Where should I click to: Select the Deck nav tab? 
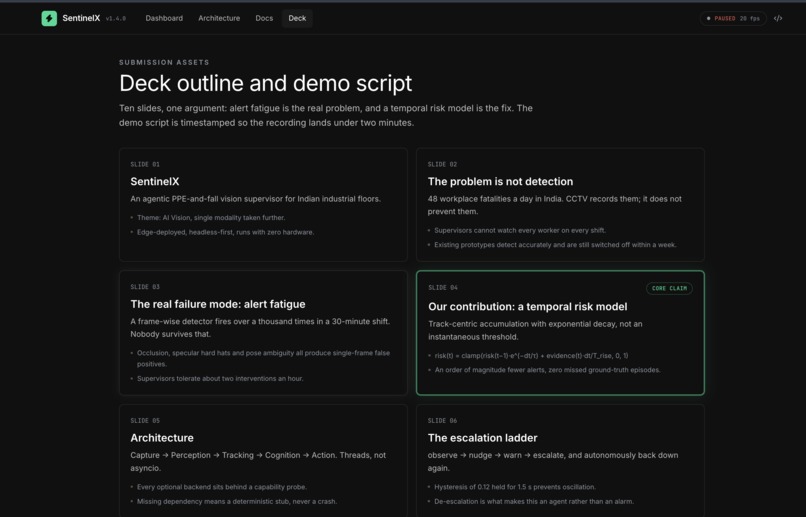pyautogui.click(x=297, y=19)
